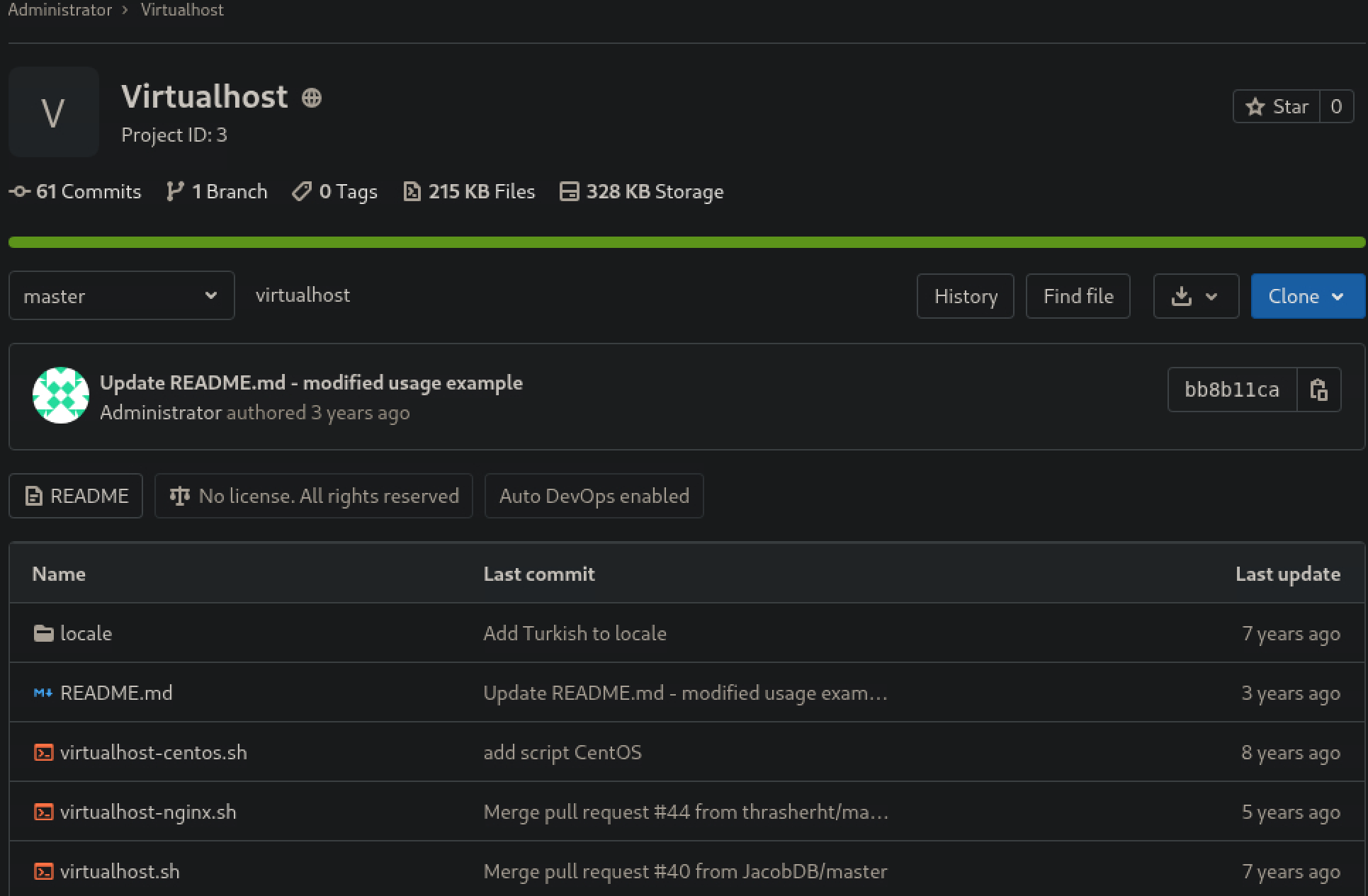Click the 'Project ID: 3' text

pyautogui.click(x=174, y=135)
